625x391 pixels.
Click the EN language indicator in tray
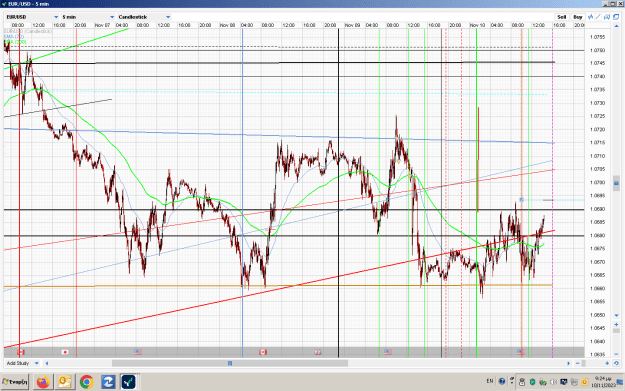tap(490, 381)
